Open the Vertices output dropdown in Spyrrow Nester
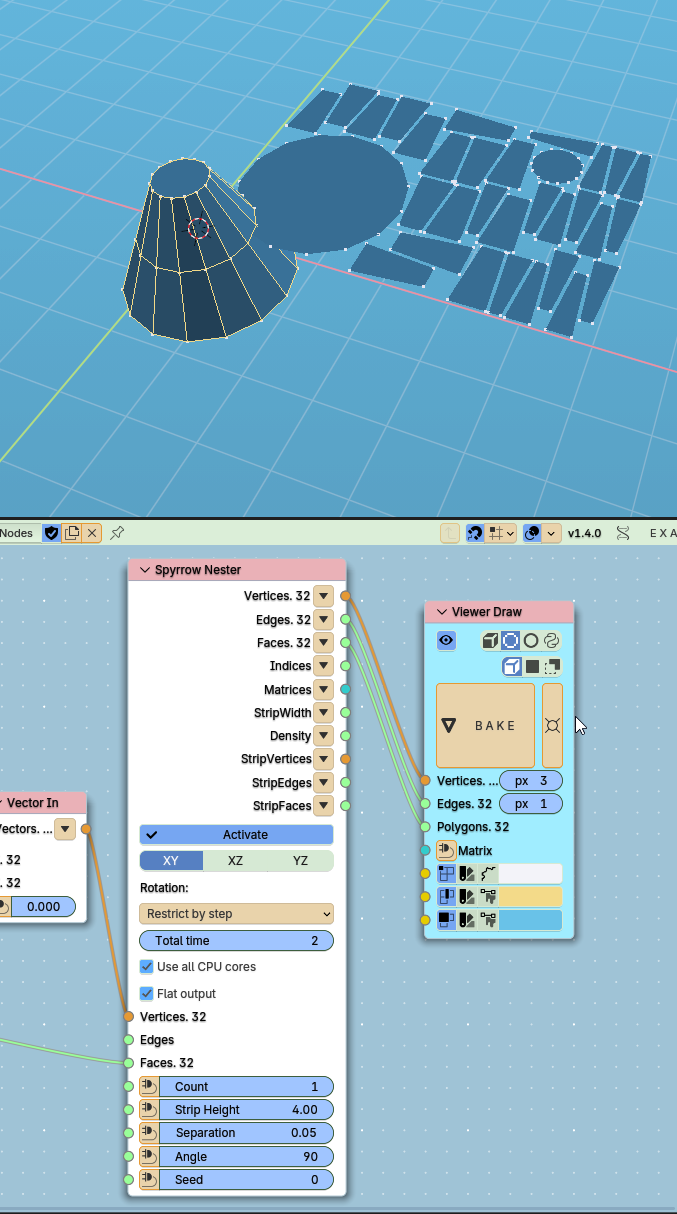The image size is (677, 1214). [323, 596]
